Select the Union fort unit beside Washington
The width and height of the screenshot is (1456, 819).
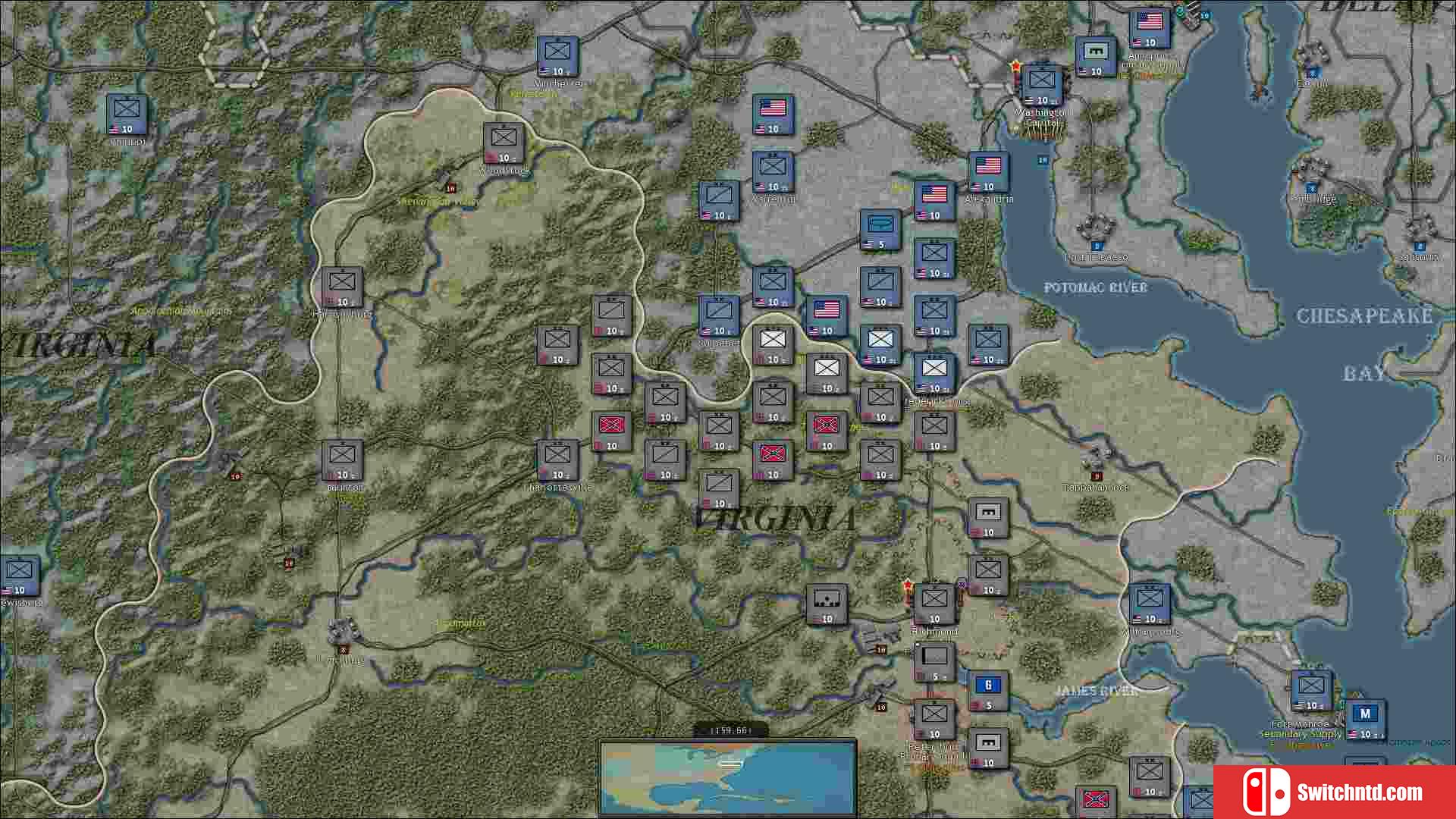pyautogui.click(x=1096, y=57)
